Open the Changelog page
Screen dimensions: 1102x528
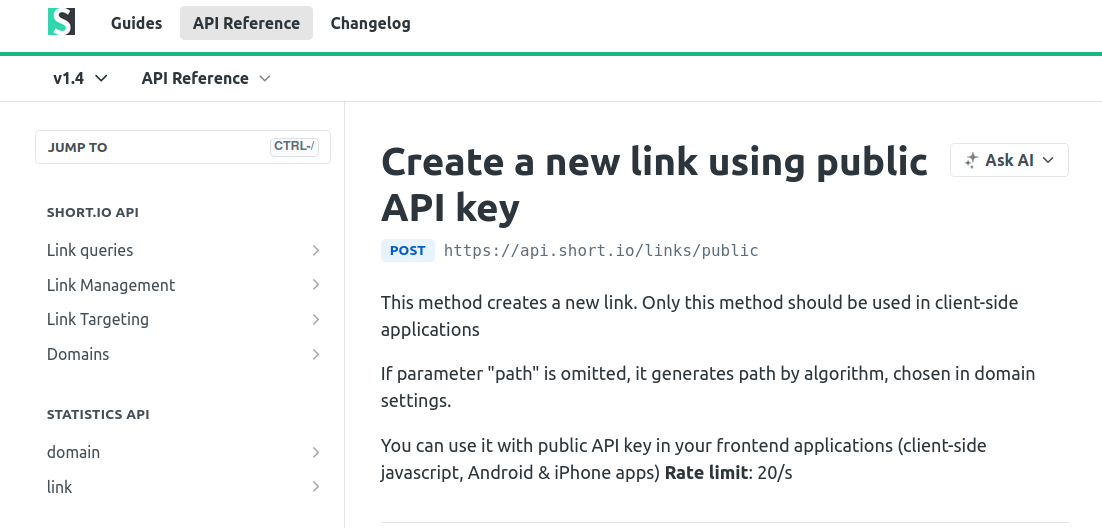point(370,23)
